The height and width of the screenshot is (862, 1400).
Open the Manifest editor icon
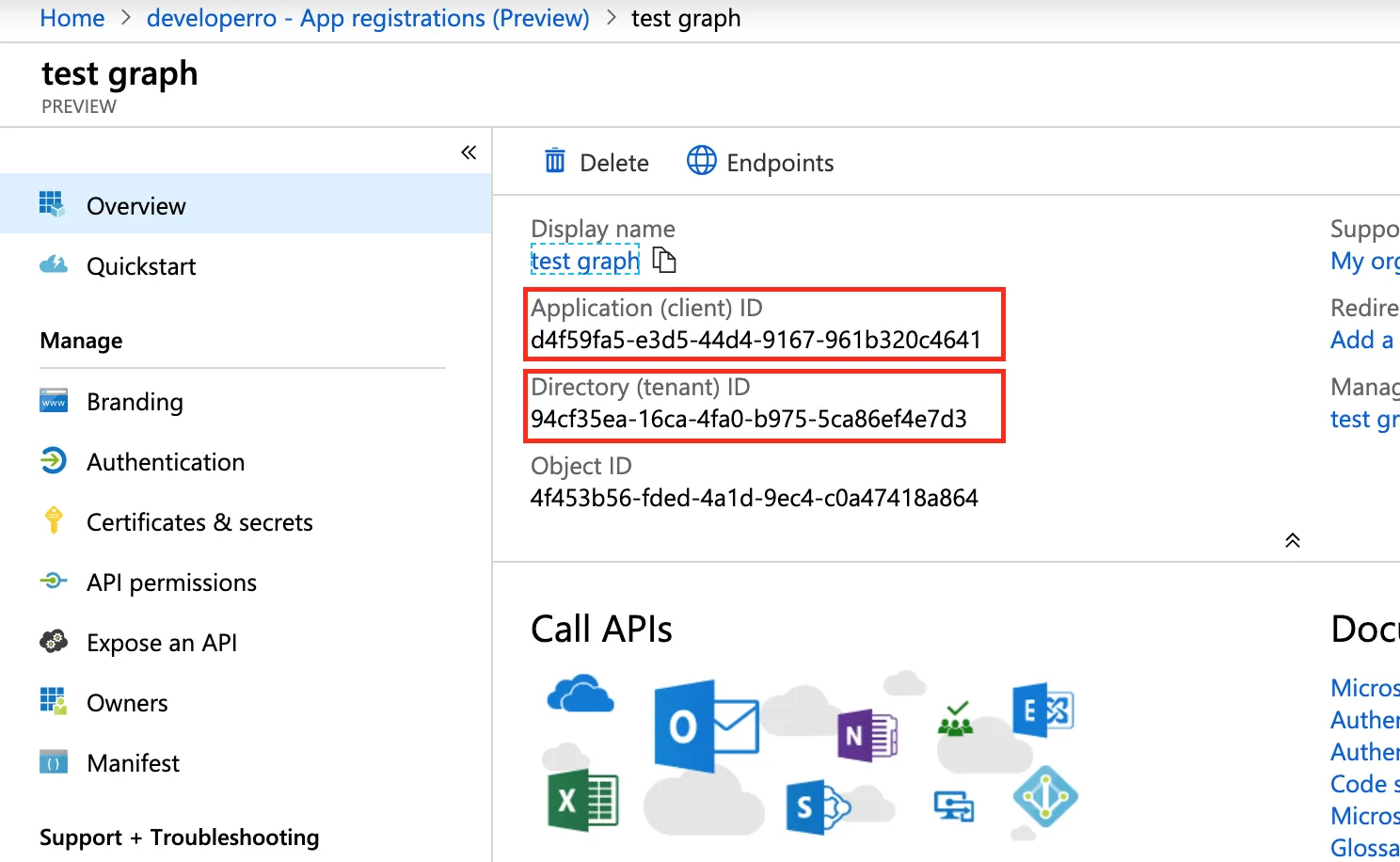54,762
